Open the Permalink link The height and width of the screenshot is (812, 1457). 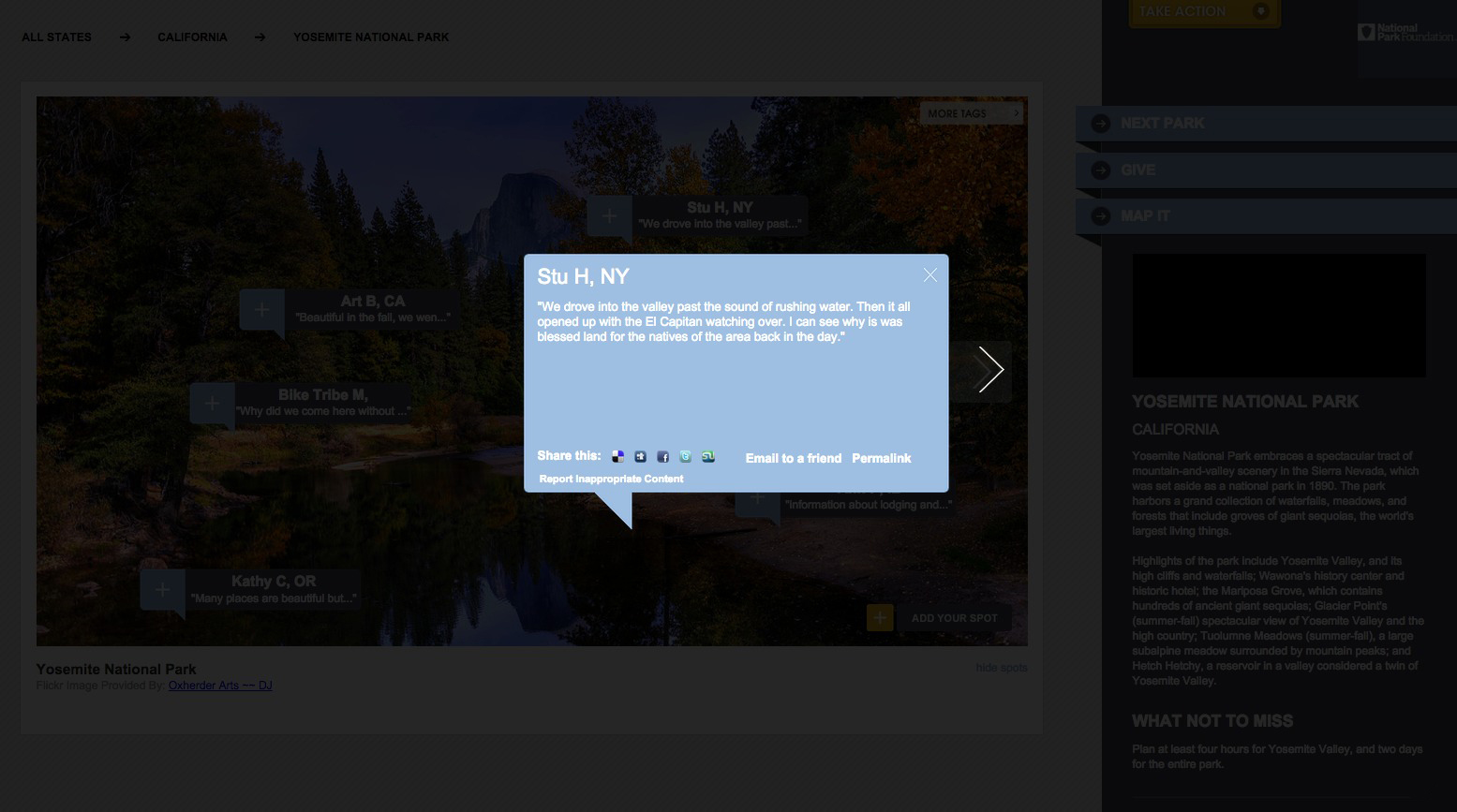(x=882, y=458)
